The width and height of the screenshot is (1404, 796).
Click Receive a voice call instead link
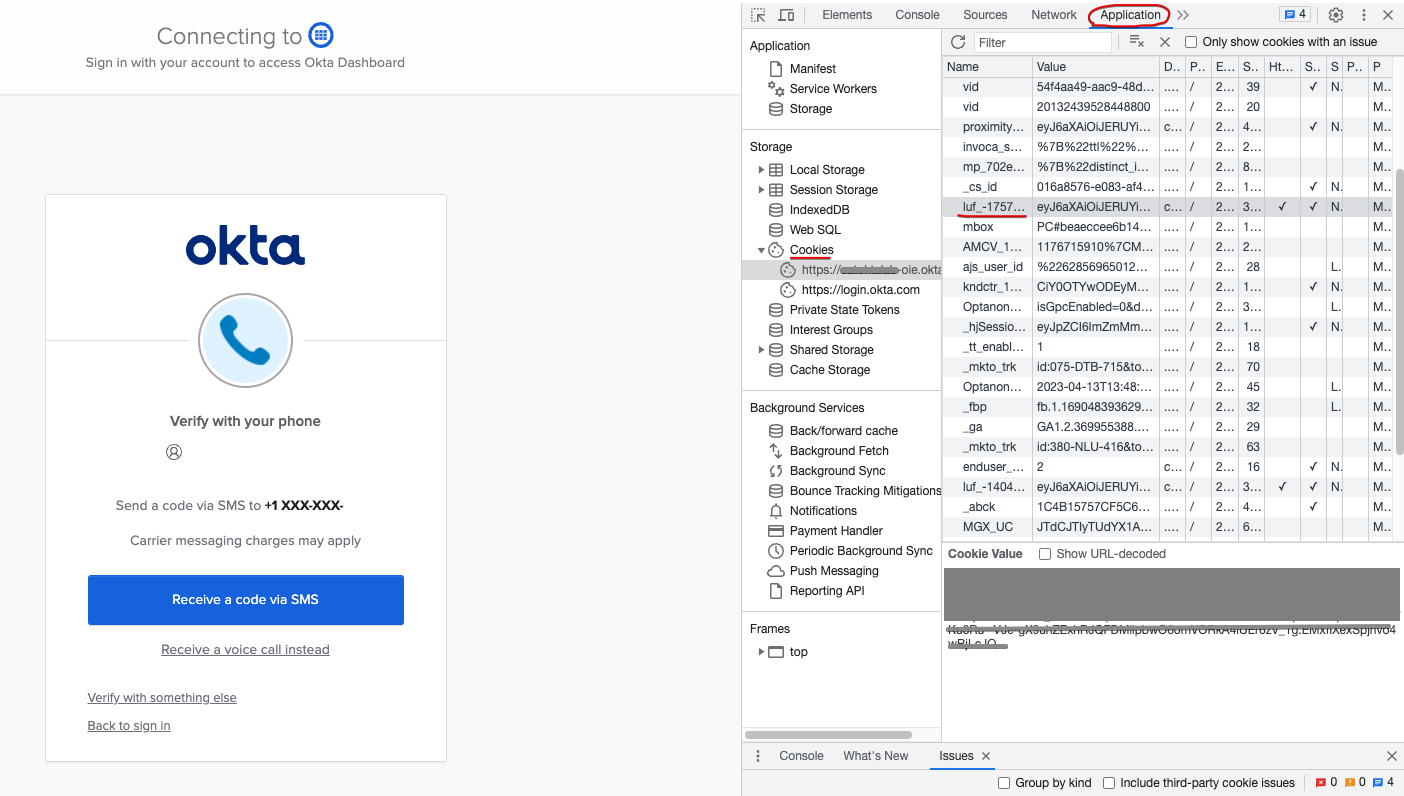[x=245, y=650]
